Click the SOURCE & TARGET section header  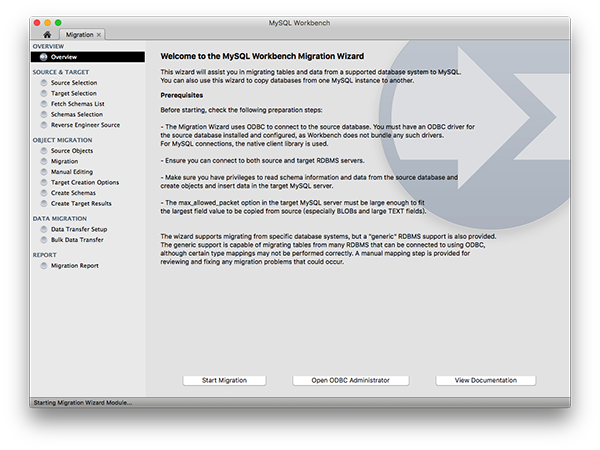pos(61,72)
